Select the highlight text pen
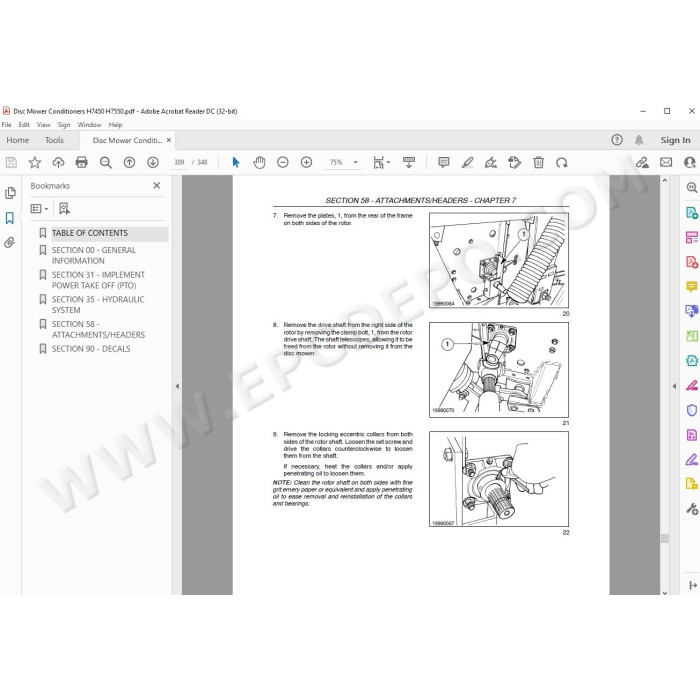Screen dimensions: 700x700 (x=467, y=162)
